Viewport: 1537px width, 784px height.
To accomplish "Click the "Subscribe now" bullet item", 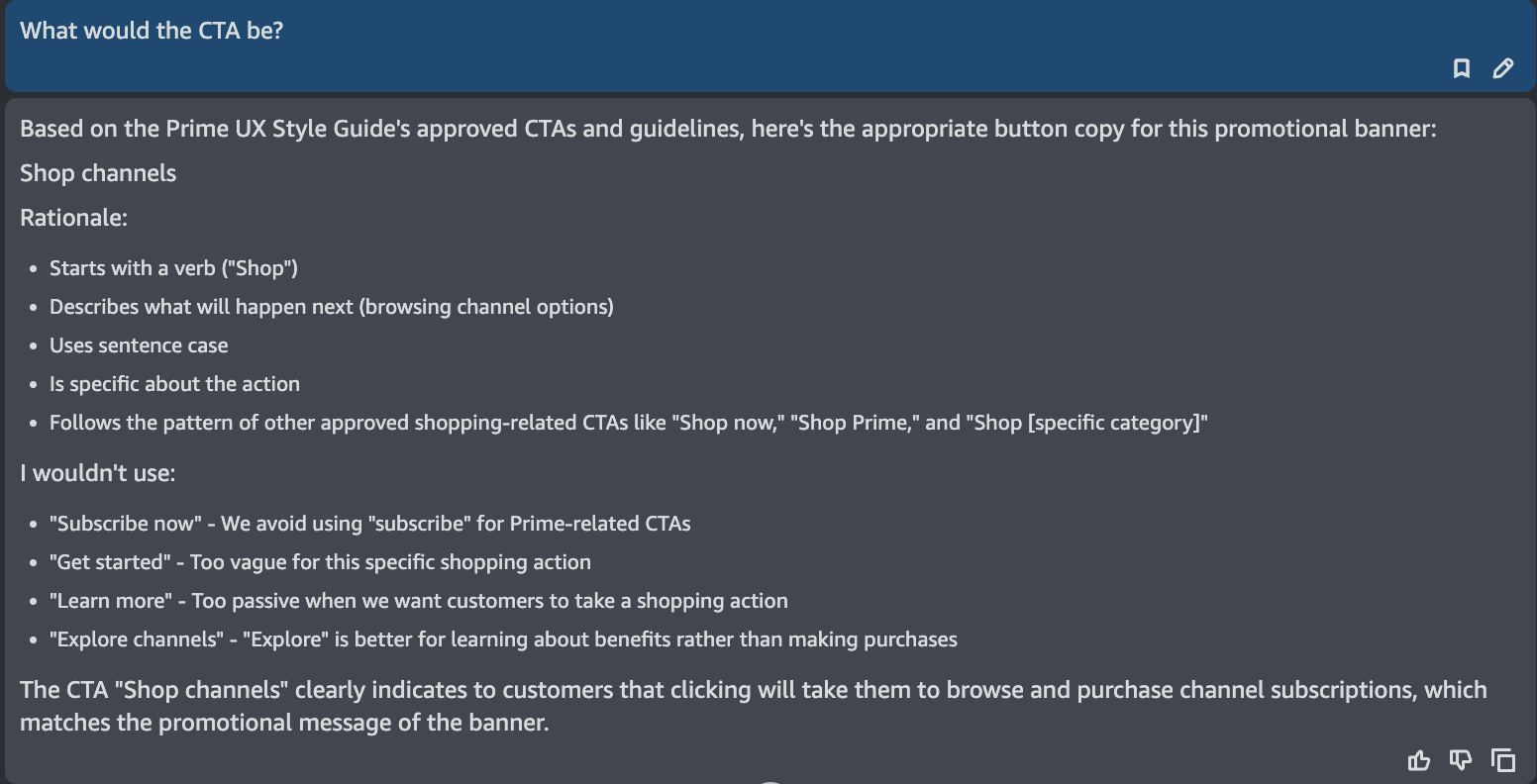I will click(x=370, y=524).
